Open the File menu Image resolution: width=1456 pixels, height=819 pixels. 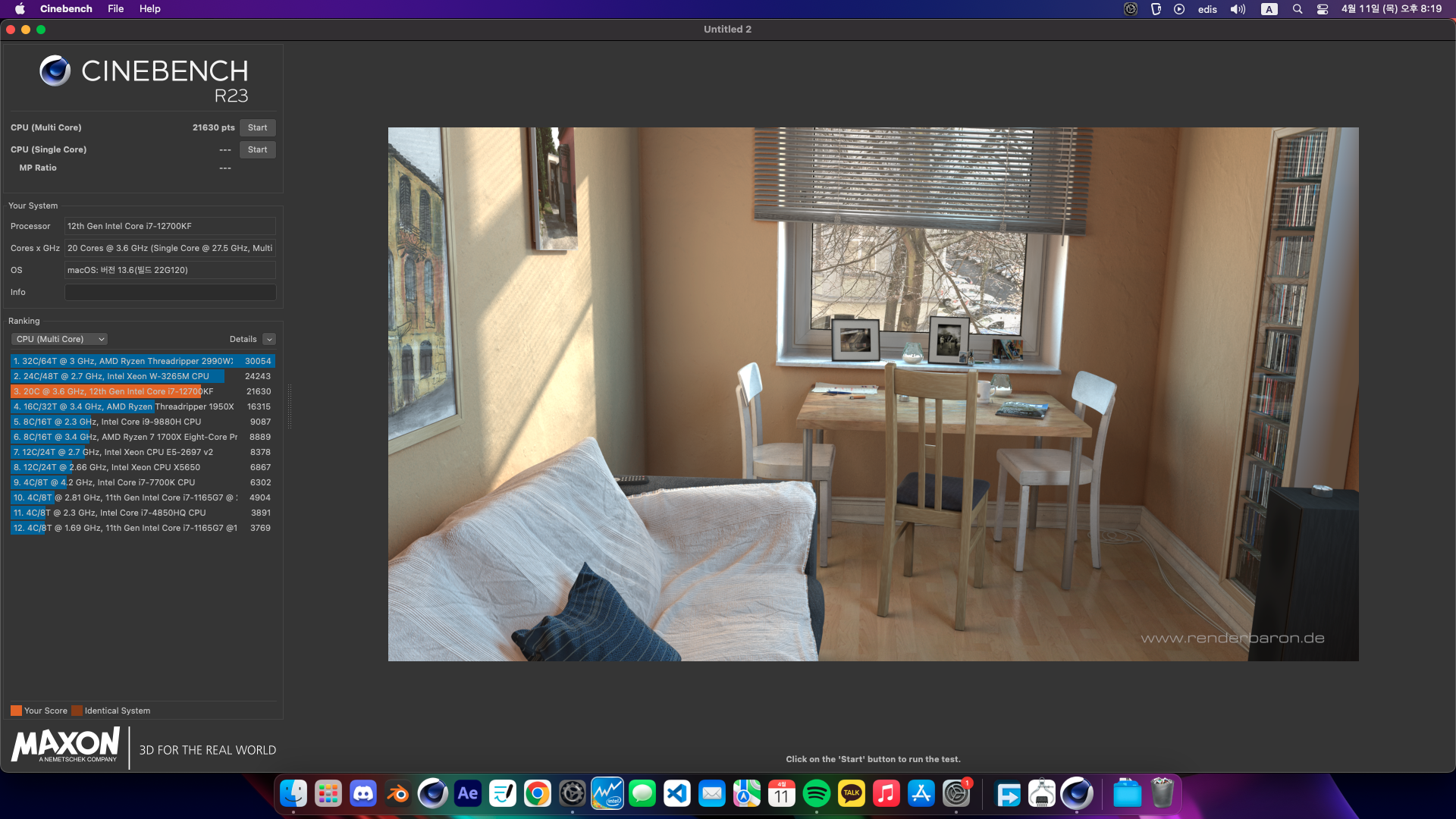coord(115,9)
